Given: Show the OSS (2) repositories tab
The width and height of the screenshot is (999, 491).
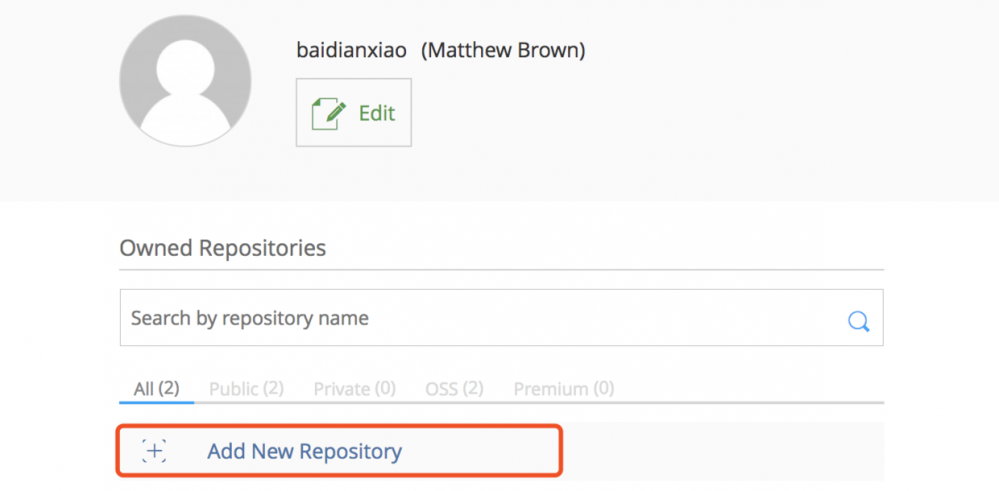Looking at the screenshot, I should [x=454, y=388].
